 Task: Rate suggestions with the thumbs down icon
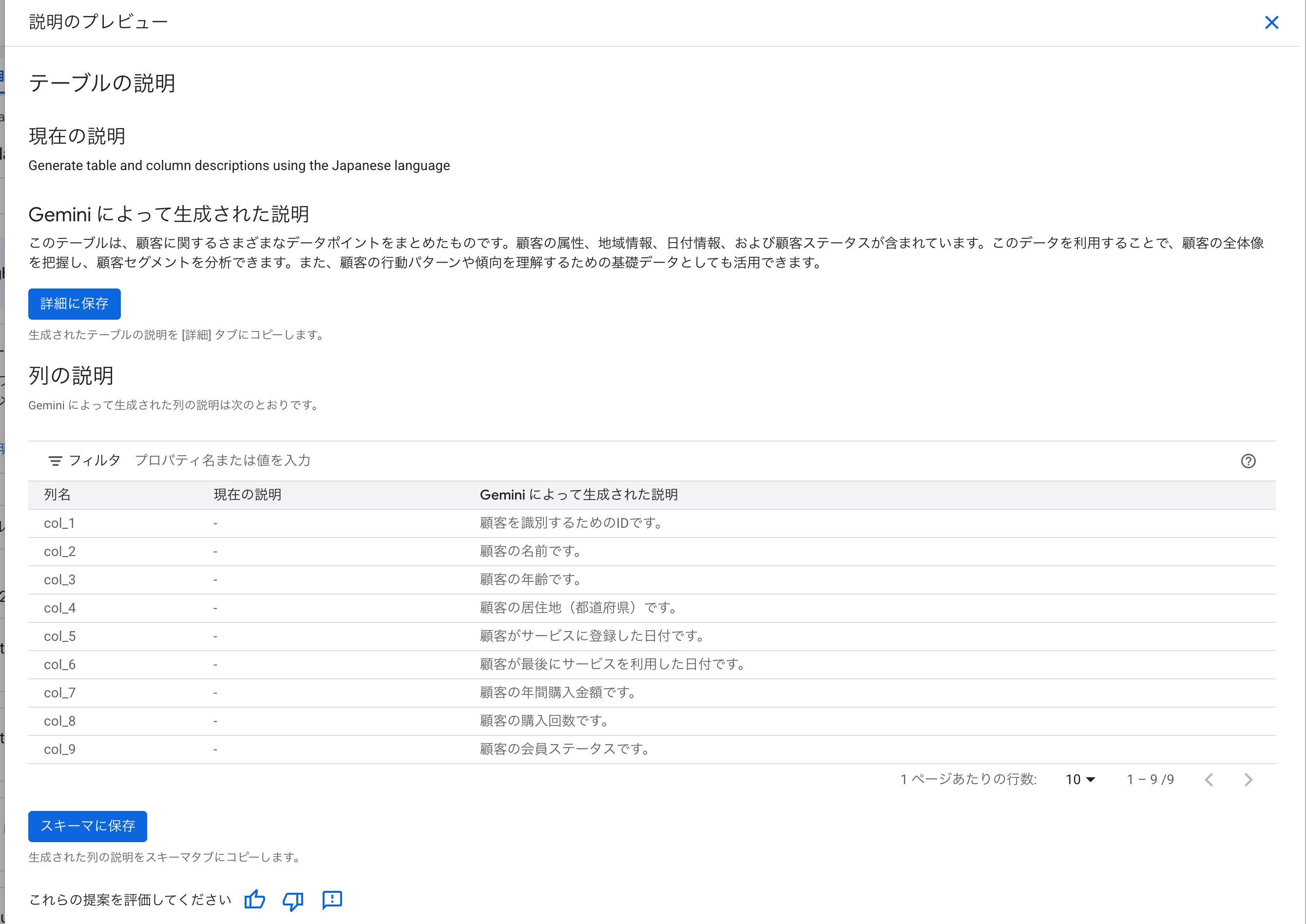(x=293, y=900)
